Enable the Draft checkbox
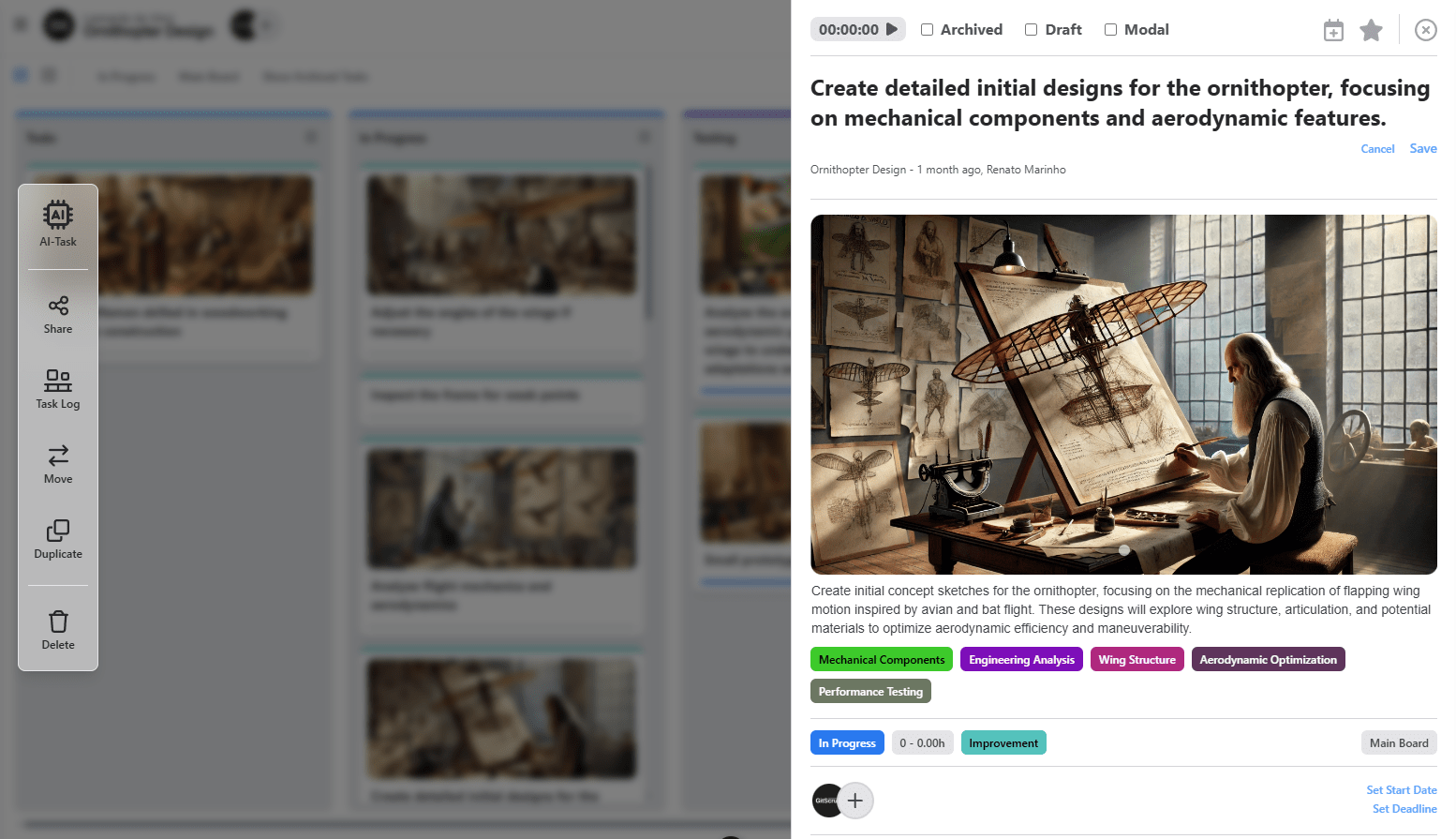The width and height of the screenshot is (1456, 839). click(1031, 30)
